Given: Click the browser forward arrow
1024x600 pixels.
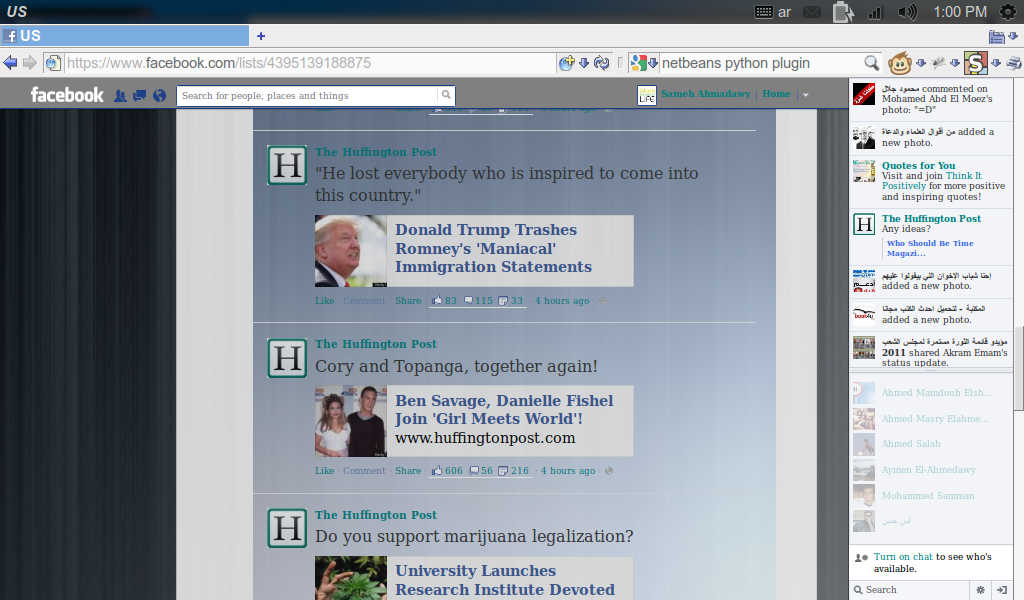Looking at the screenshot, I should [x=30, y=63].
